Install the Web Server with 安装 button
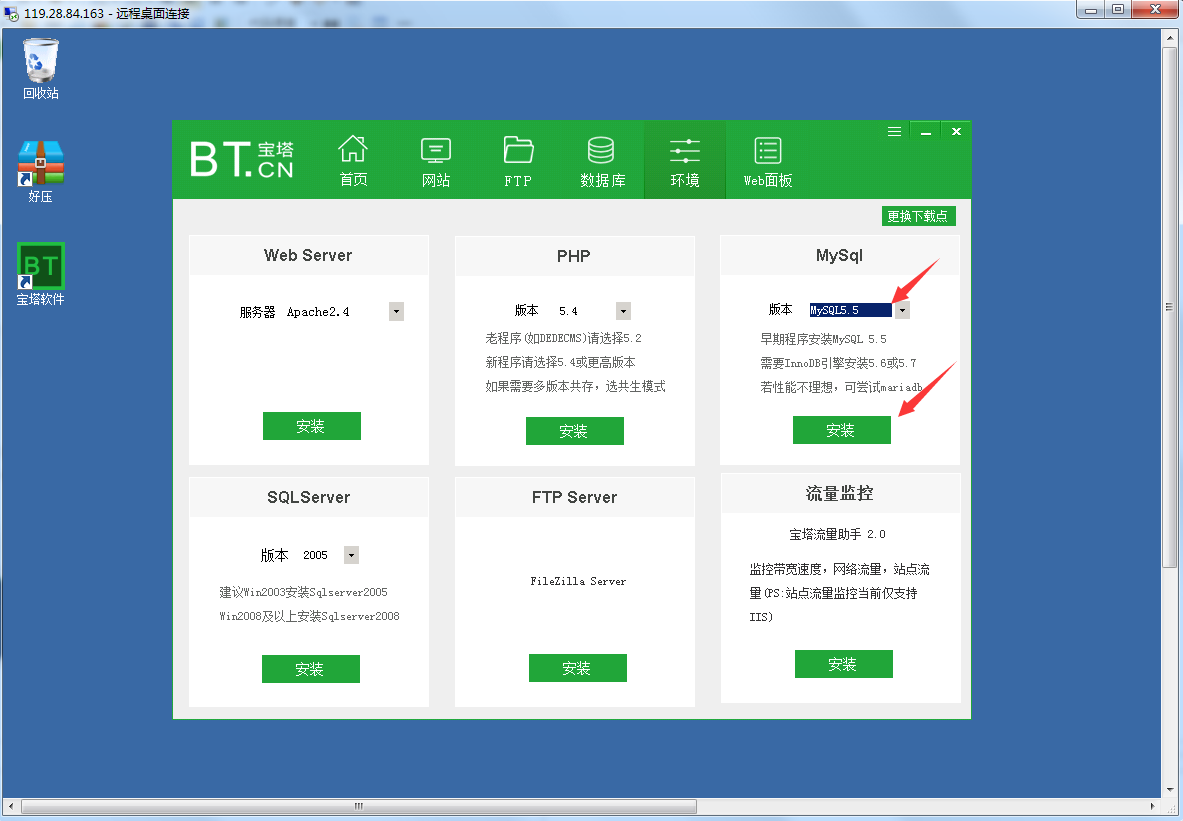This screenshot has height=821, width=1183. 311,426
